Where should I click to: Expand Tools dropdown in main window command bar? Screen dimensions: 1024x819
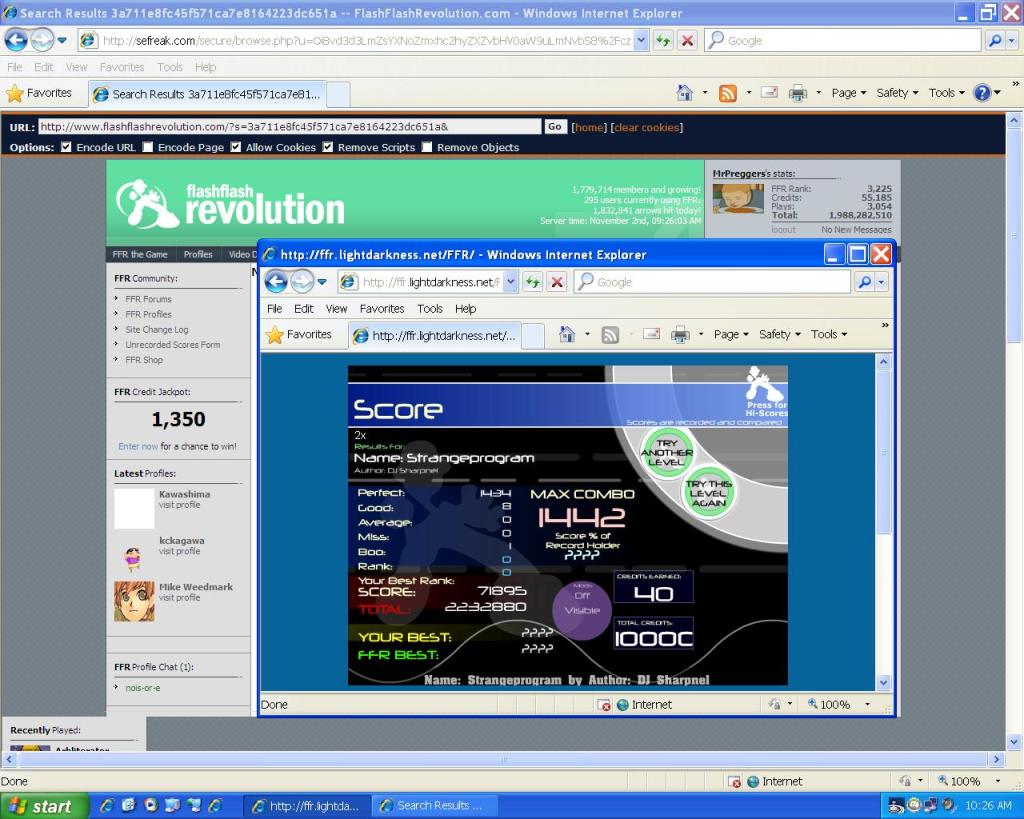pyautogui.click(x=946, y=93)
